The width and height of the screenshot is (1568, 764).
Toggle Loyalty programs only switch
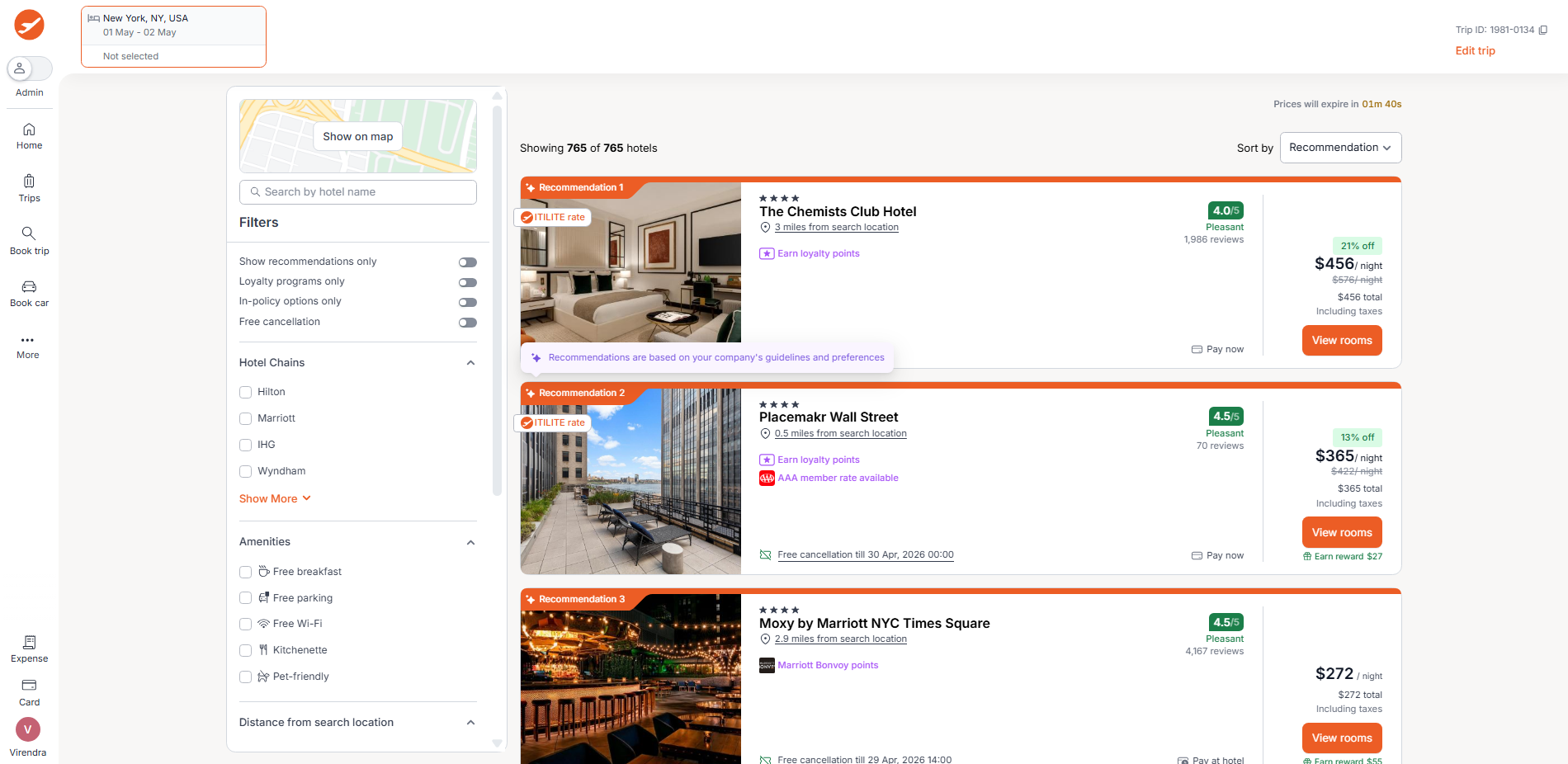[468, 282]
